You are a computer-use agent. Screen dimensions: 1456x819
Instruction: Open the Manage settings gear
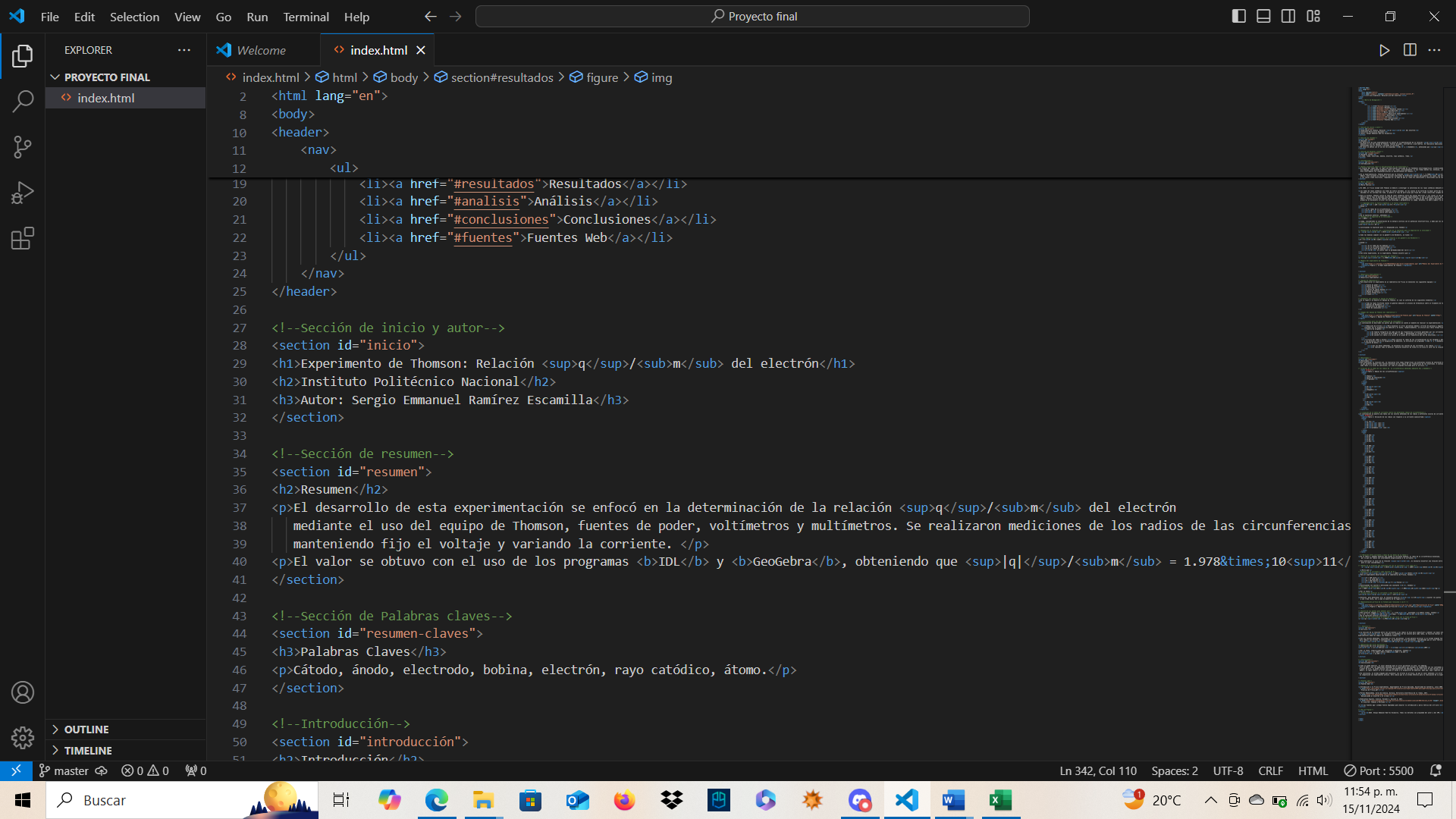(x=23, y=737)
